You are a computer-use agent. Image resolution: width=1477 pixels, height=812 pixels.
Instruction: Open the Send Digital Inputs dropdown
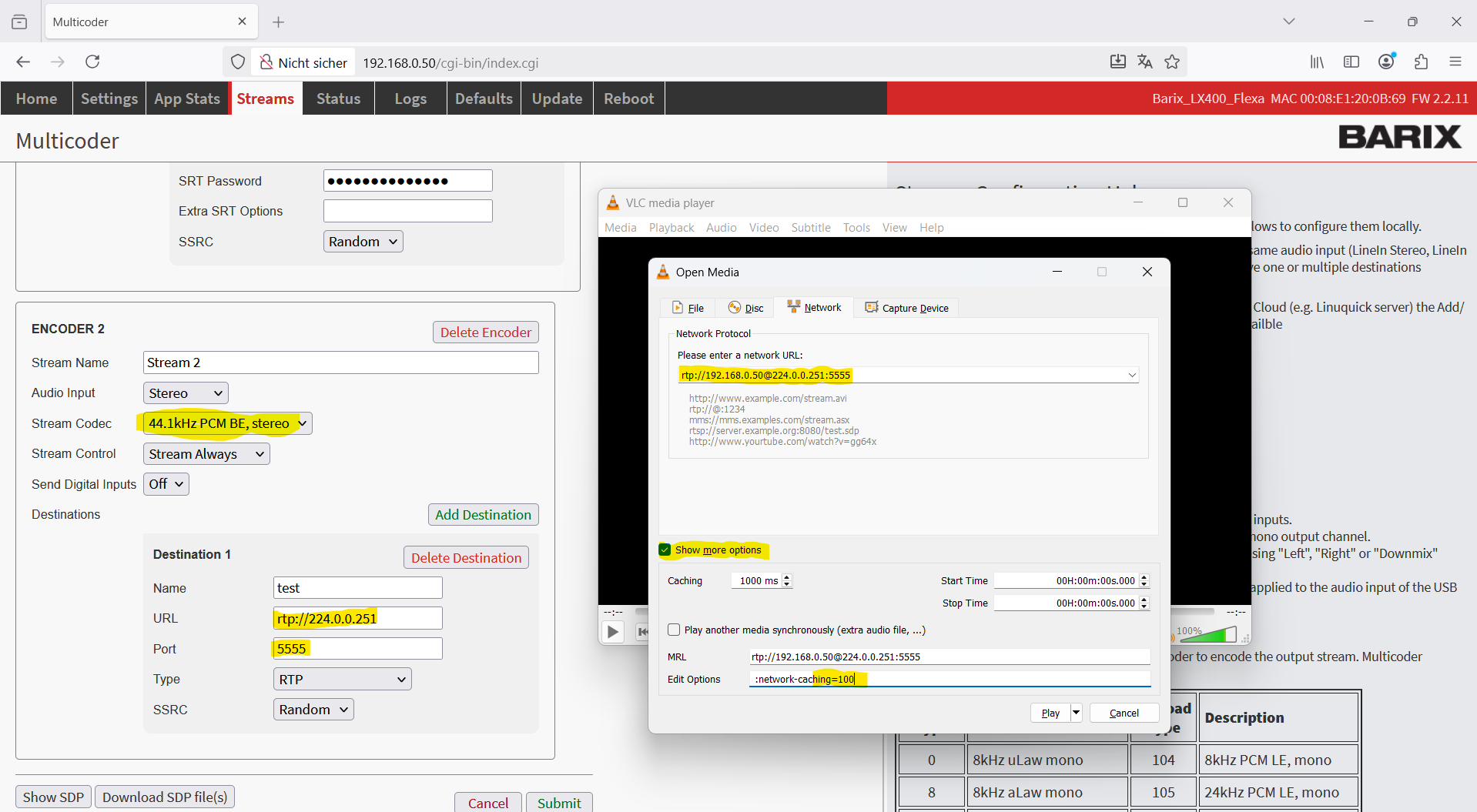[x=166, y=484]
